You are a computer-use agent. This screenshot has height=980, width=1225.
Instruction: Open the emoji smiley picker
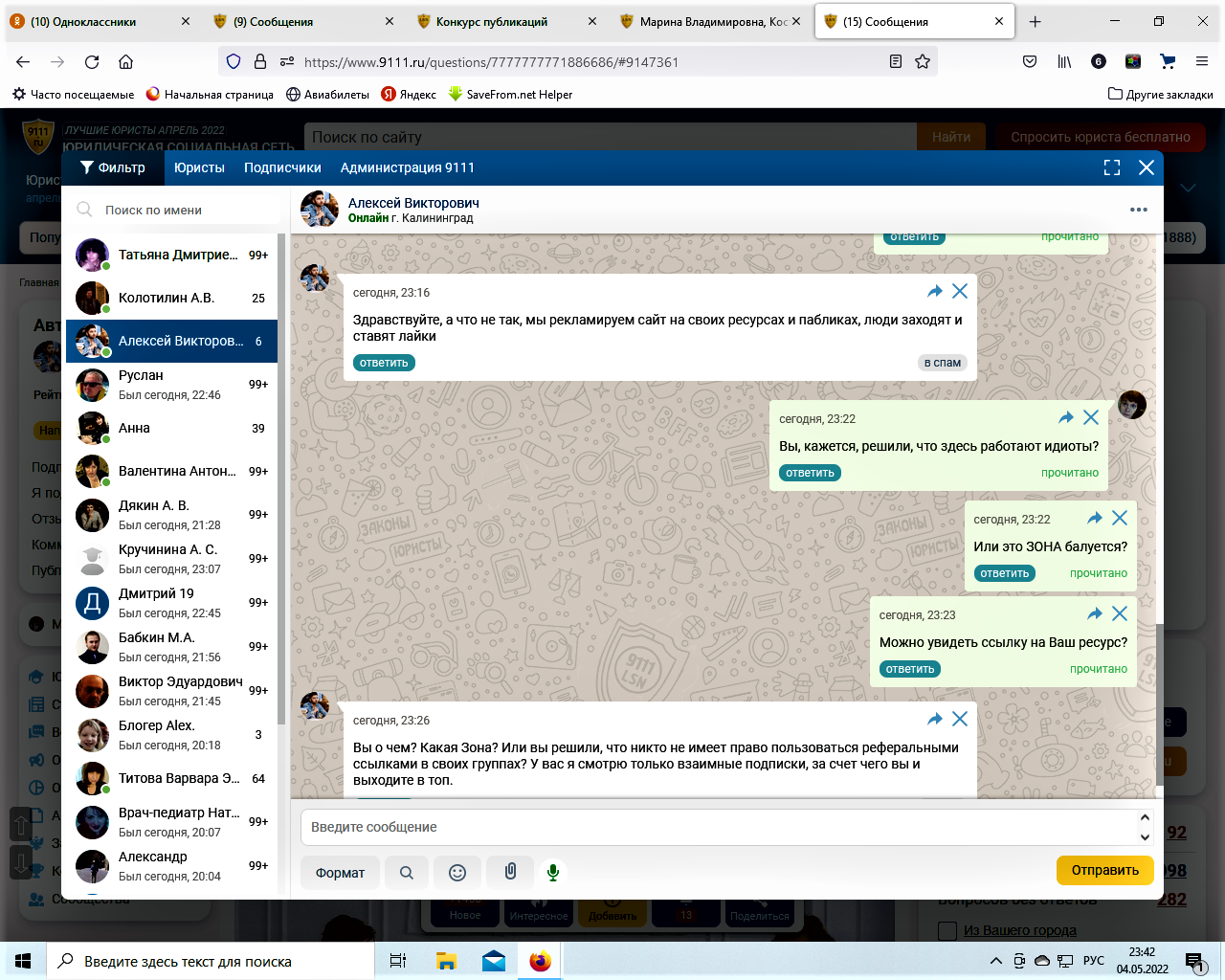tap(457, 872)
